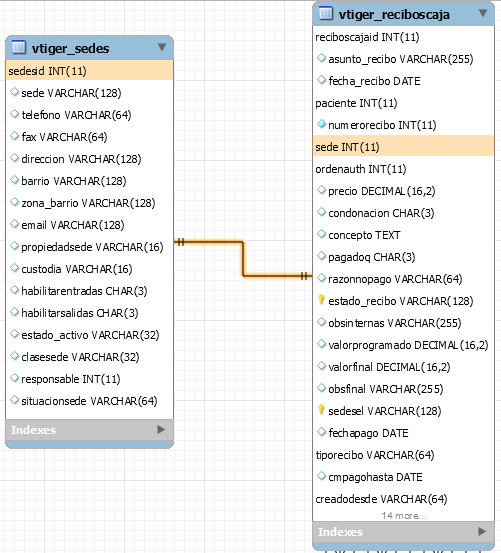
Task: Collapse vtiger_sedes table with header arrow
Action: [162, 47]
